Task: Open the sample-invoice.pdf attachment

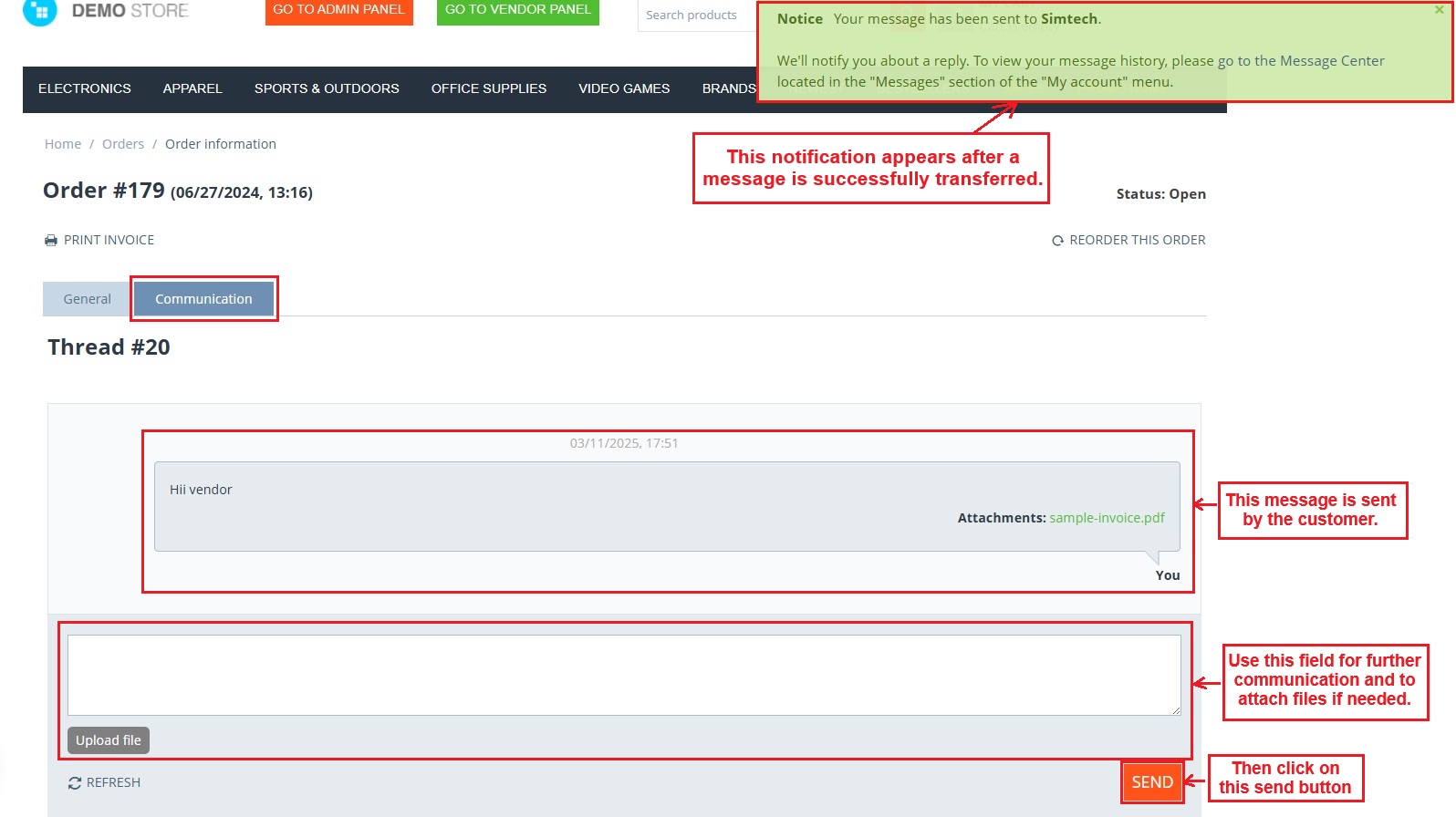Action: [x=1107, y=518]
